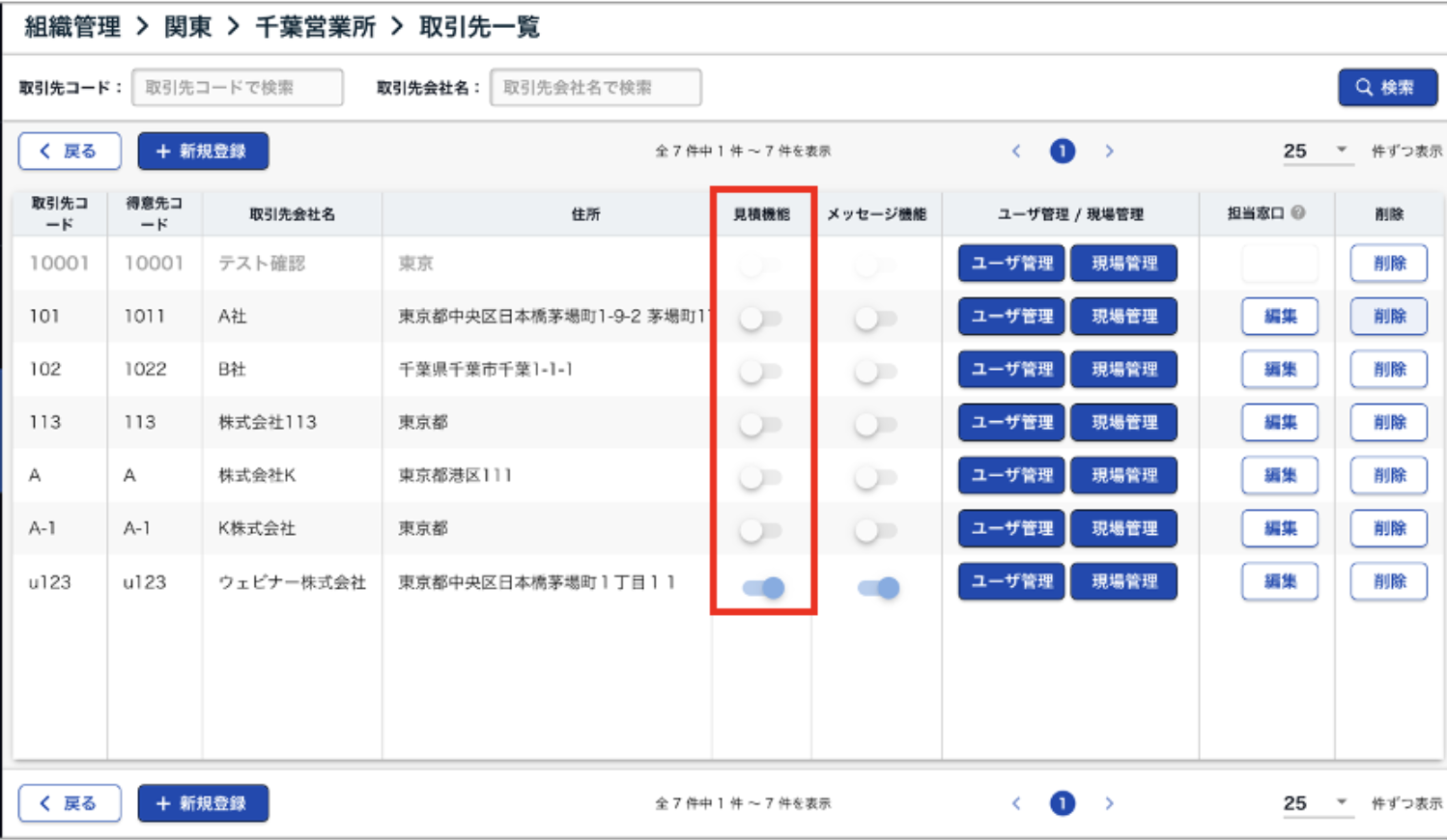Click the 取引先コード search input field
The image size is (1447, 840).
[238, 87]
